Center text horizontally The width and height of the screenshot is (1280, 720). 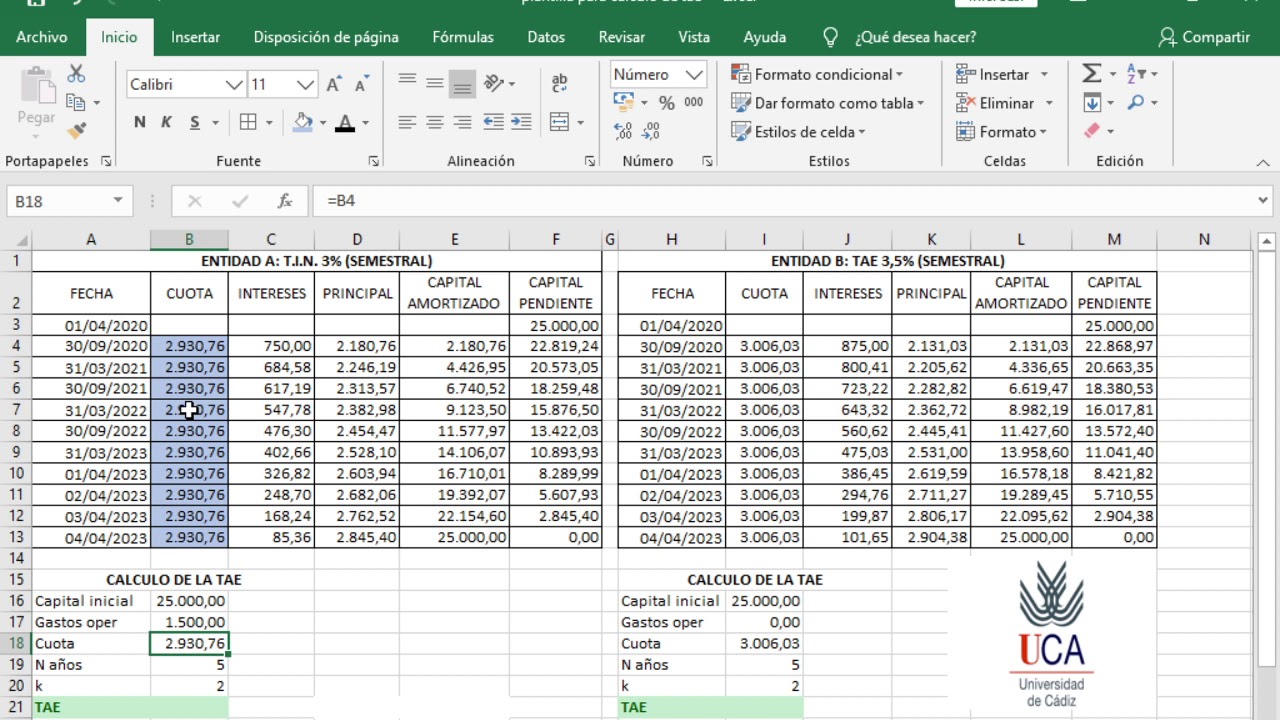click(434, 122)
